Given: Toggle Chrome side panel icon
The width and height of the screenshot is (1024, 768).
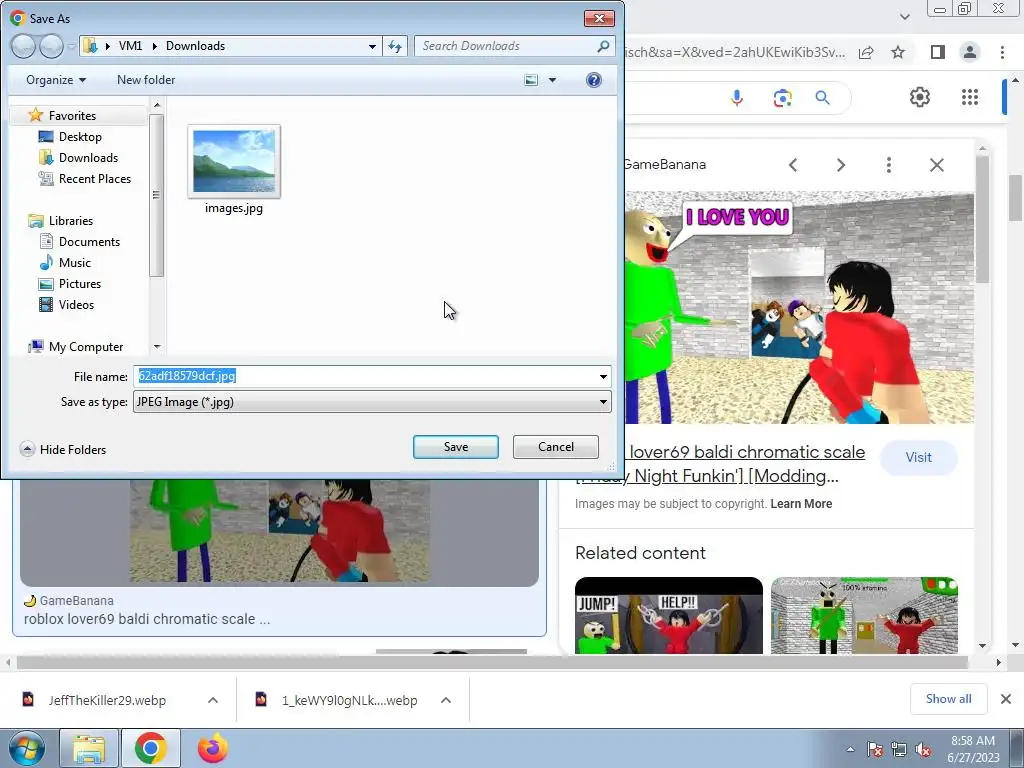Looking at the screenshot, I should (x=937, y=52).
